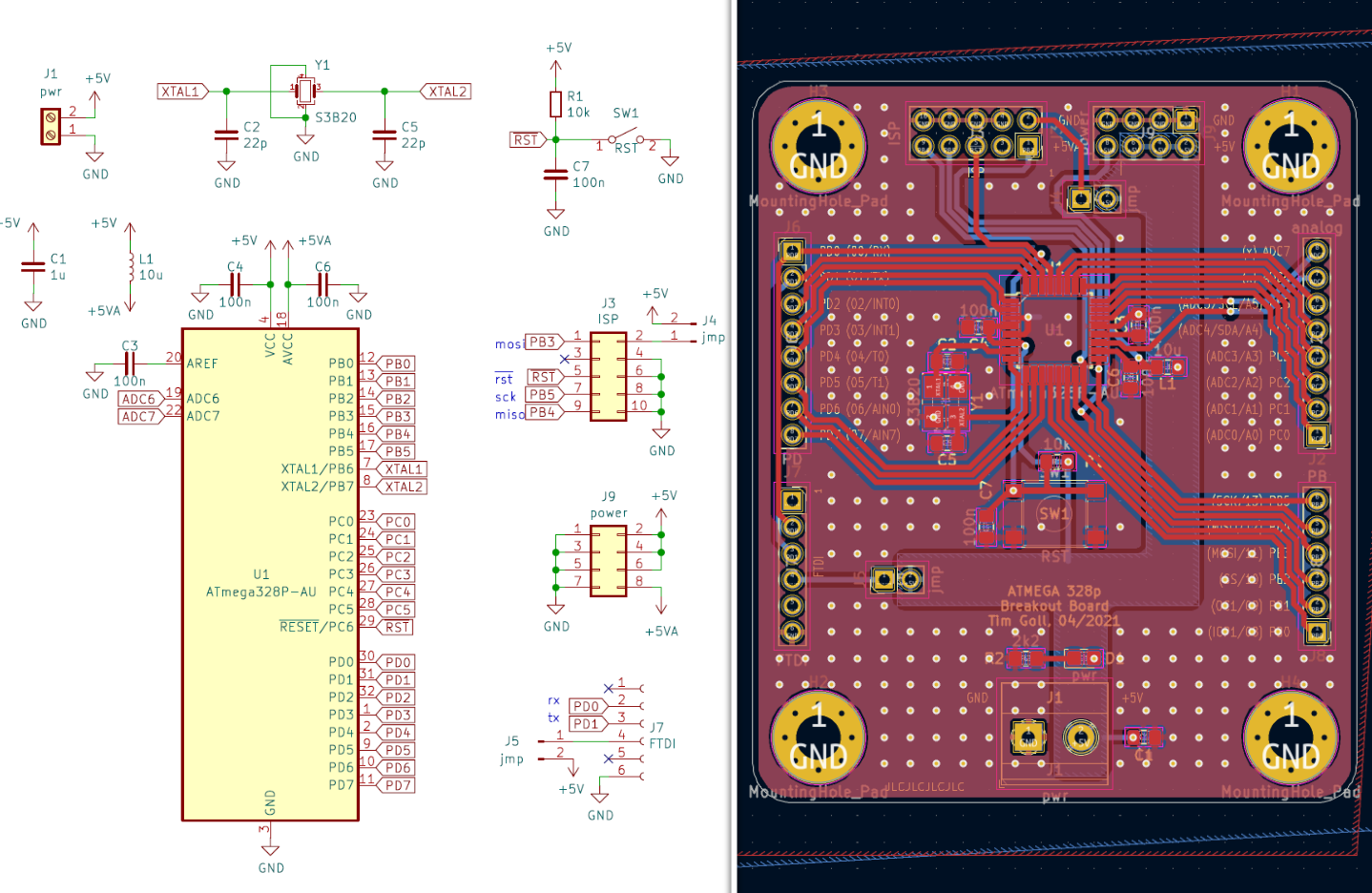Click the RST label next to resistor R1

(x=527, y=140)
